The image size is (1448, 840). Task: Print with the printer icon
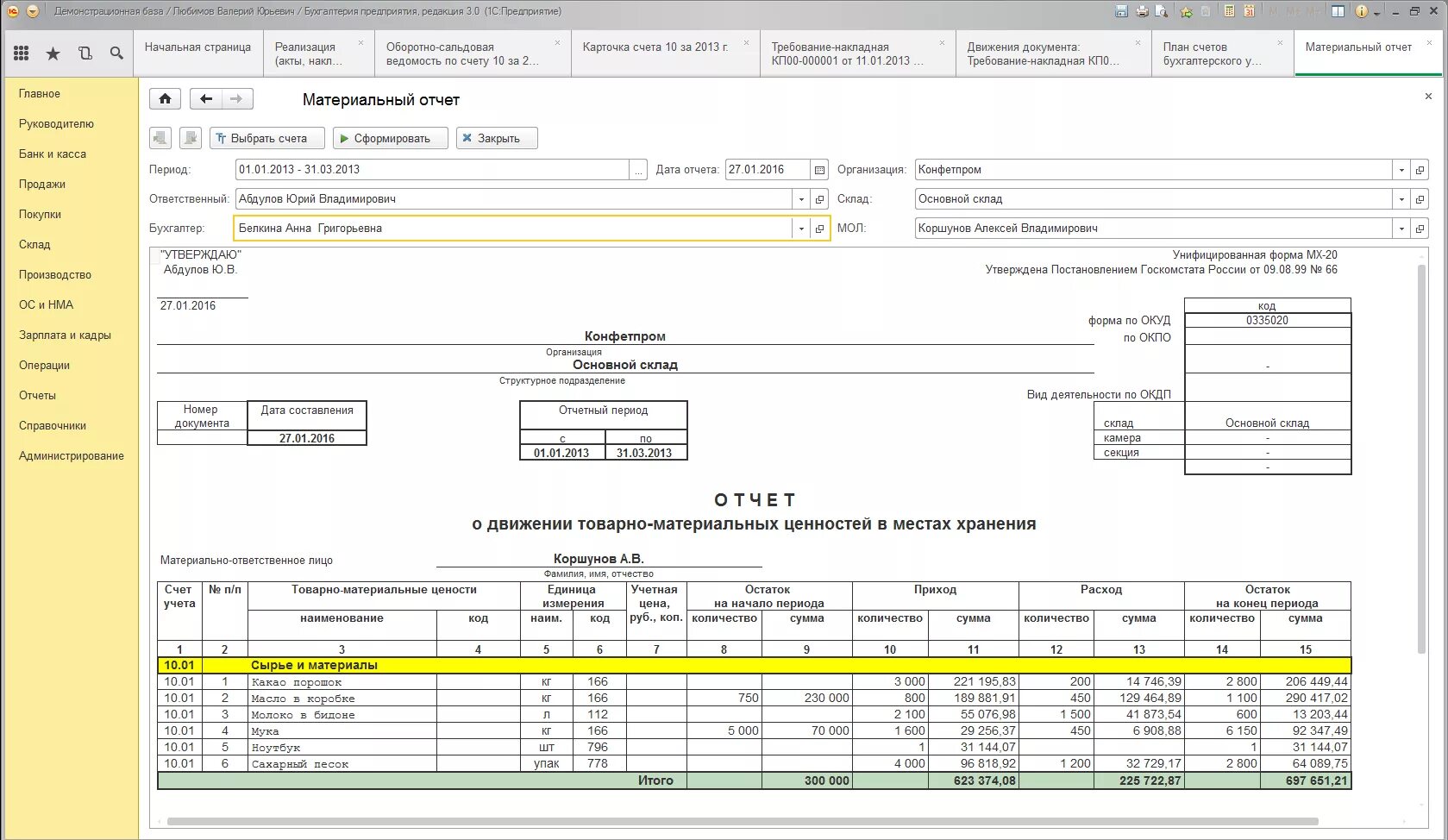(x=1142, y=11)
